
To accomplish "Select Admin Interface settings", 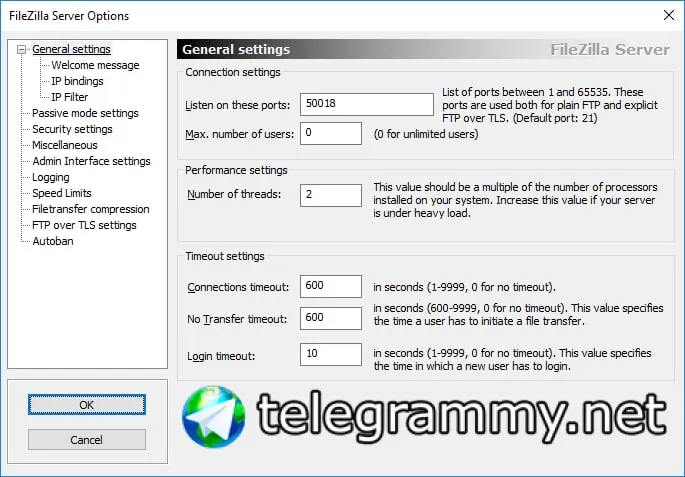I will coord(91,161).
